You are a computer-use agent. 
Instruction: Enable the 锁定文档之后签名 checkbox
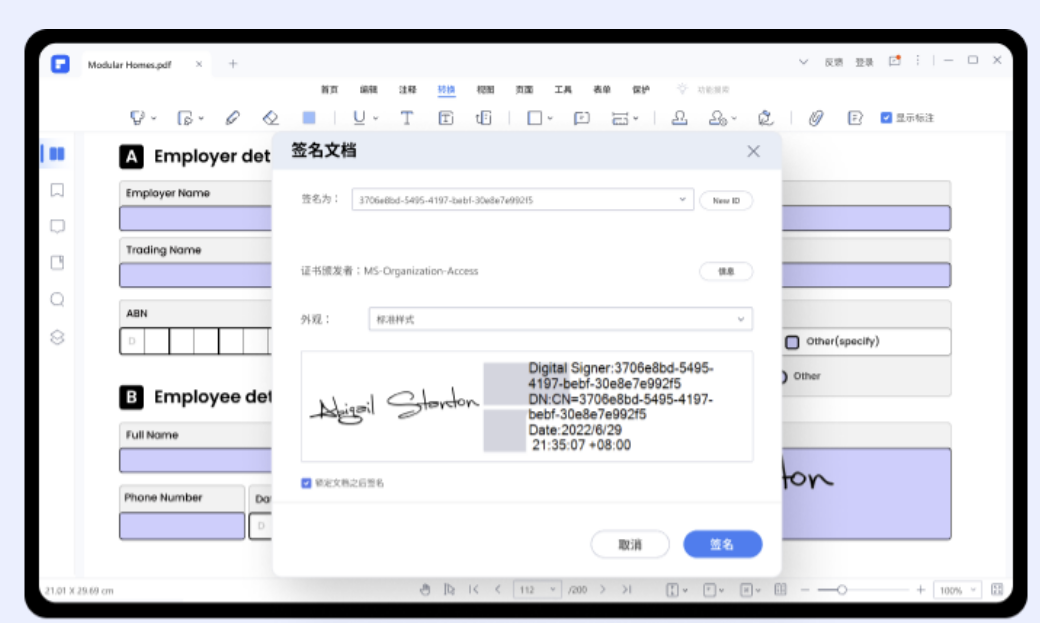click(x=307, y=484)
